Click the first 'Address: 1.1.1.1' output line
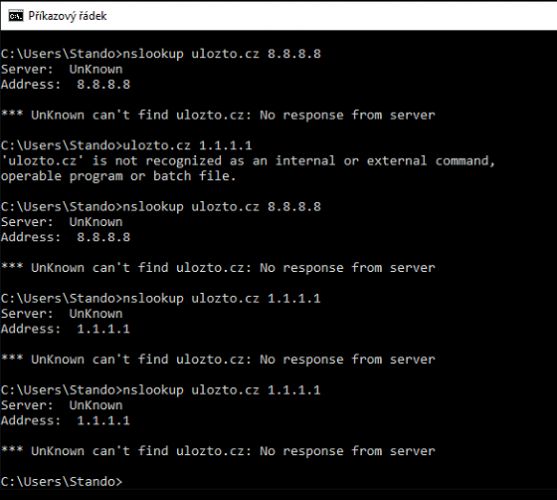Image resolution: width=557 pixels, height=500 pixels. [65, 329]
